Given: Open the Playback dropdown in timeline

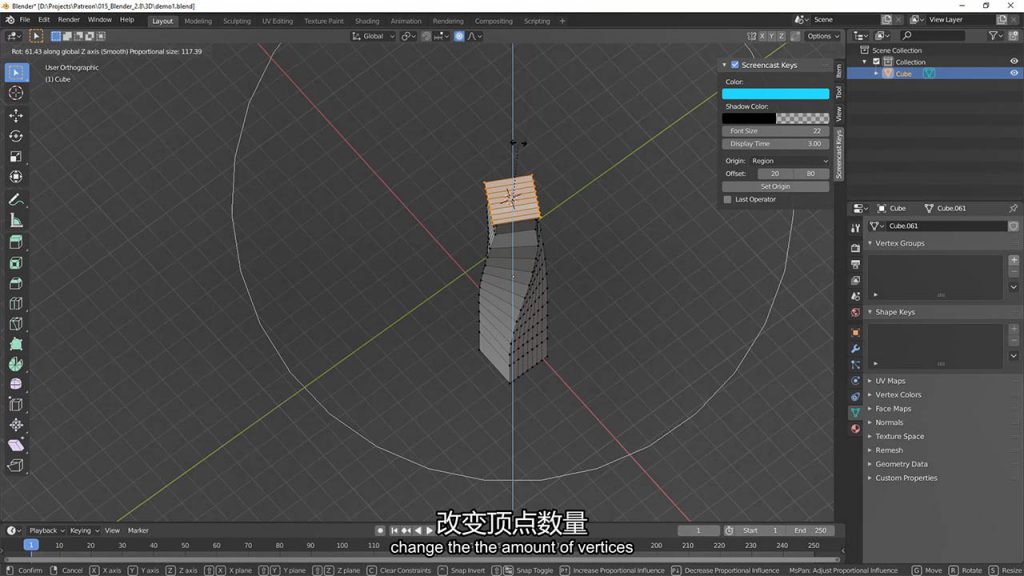Looking at the screenshot, I should 46,531.
